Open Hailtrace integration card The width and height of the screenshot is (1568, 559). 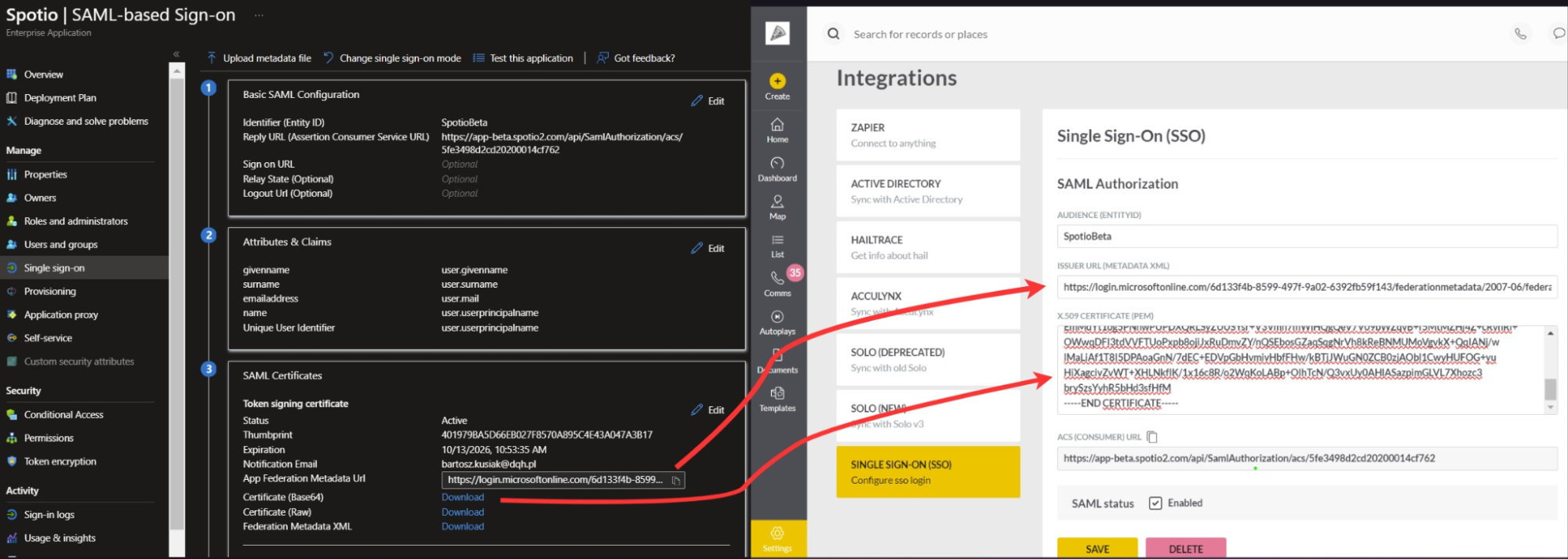[928, 248]
